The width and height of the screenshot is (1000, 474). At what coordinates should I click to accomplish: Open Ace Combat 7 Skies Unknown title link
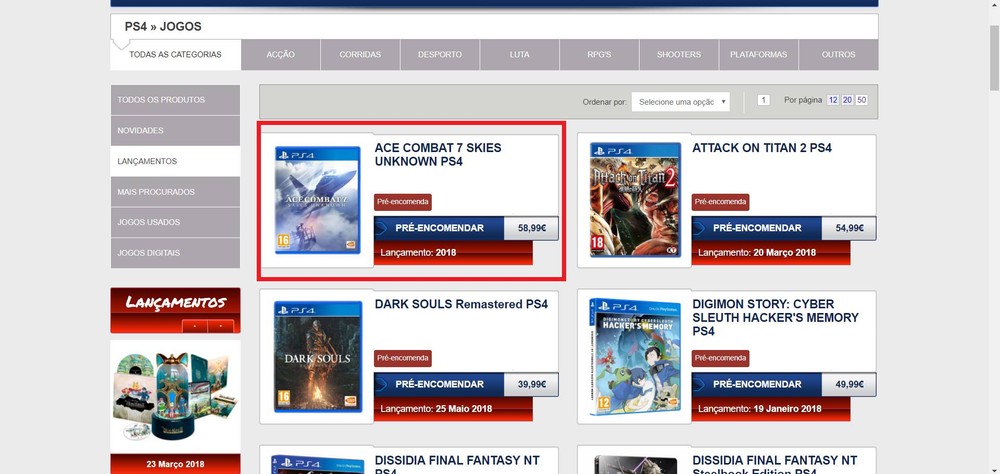pos(438,155)
